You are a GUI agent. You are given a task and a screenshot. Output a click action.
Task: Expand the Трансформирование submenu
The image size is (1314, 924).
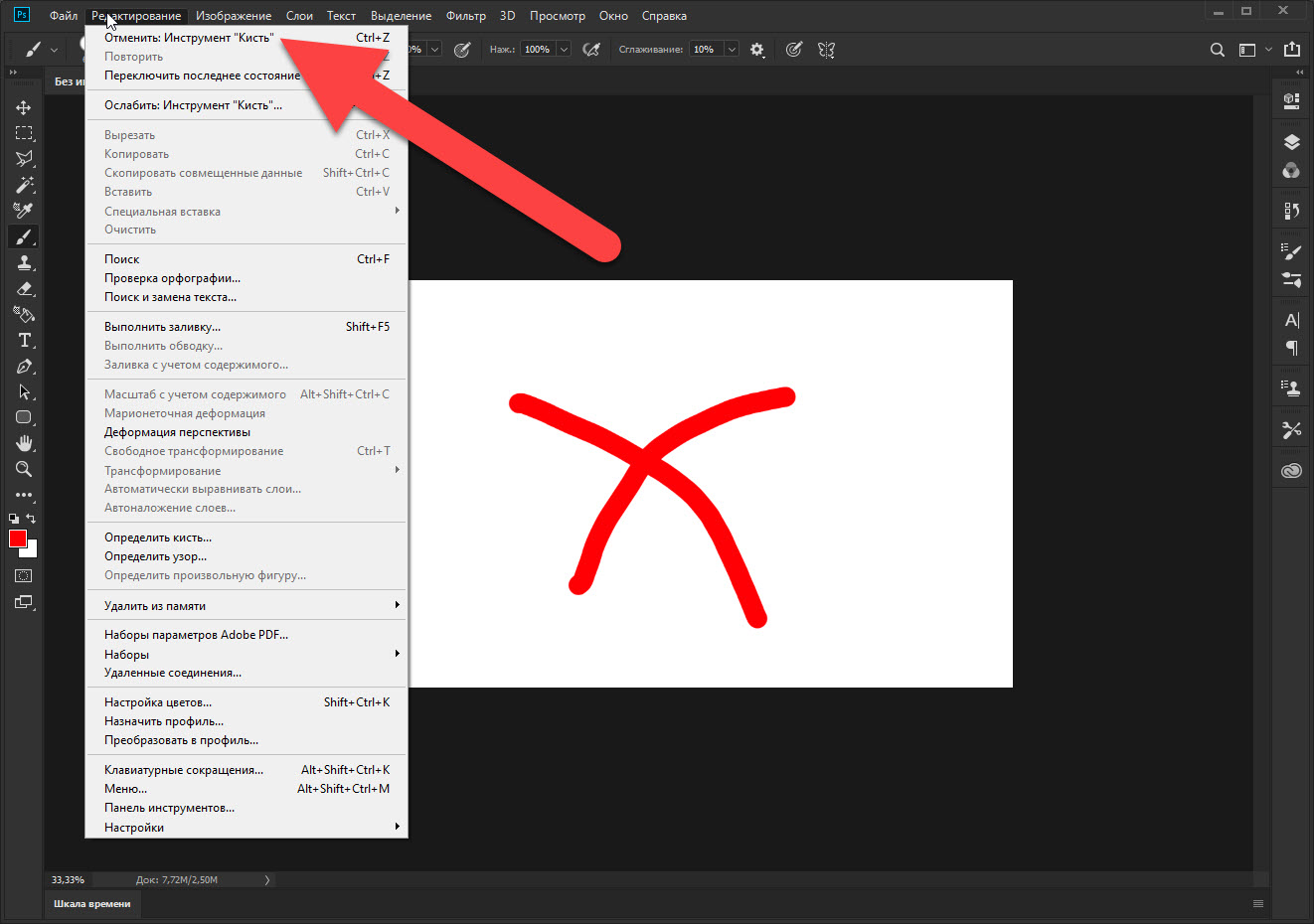[x=397, y=470]
